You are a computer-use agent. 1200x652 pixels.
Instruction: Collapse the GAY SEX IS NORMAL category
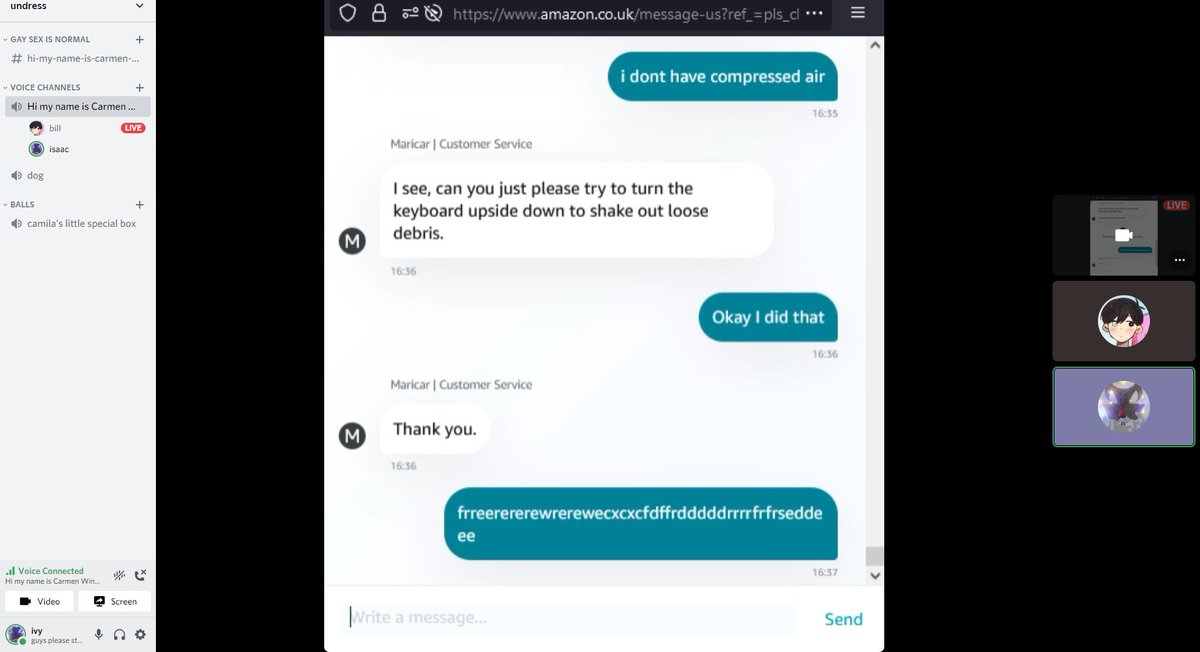49,40
